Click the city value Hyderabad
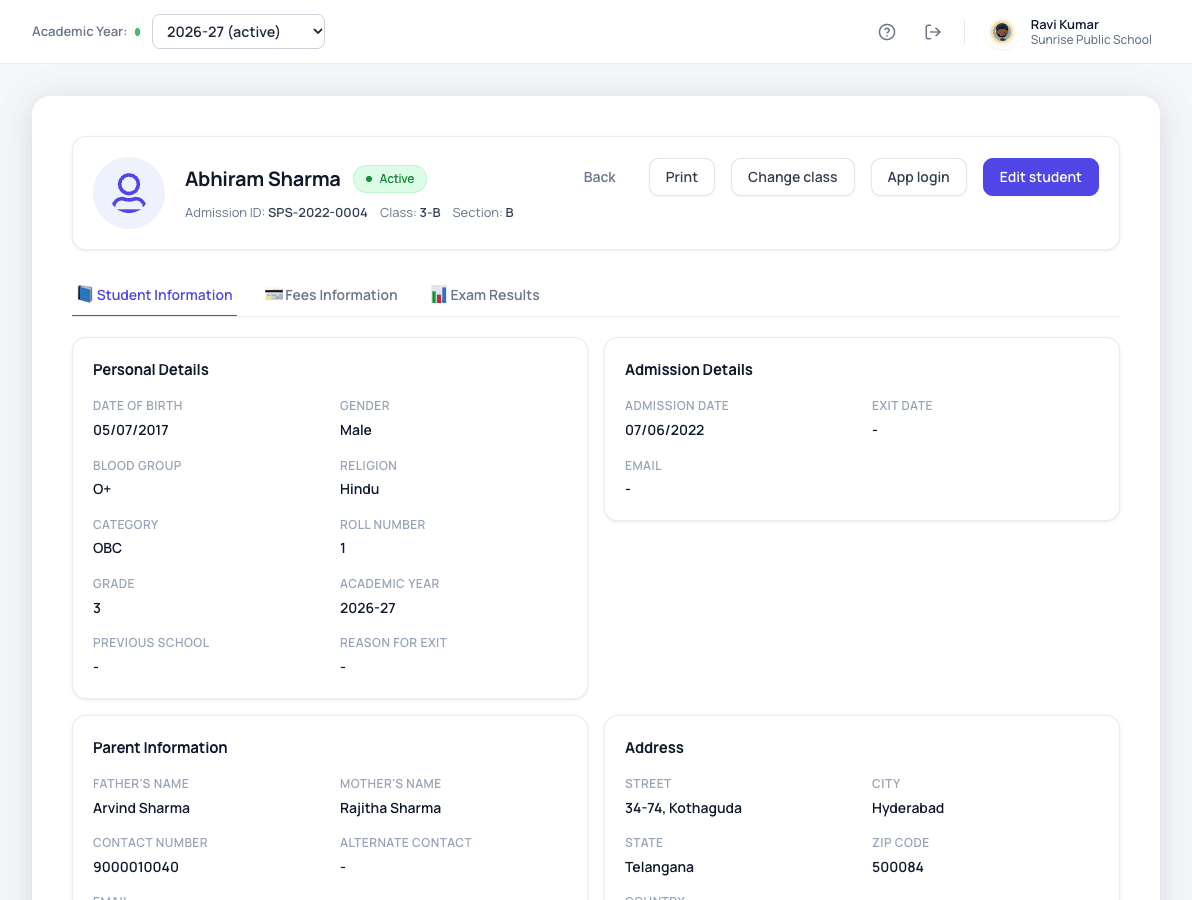The image size is (1192, 900). coord(908,808)
